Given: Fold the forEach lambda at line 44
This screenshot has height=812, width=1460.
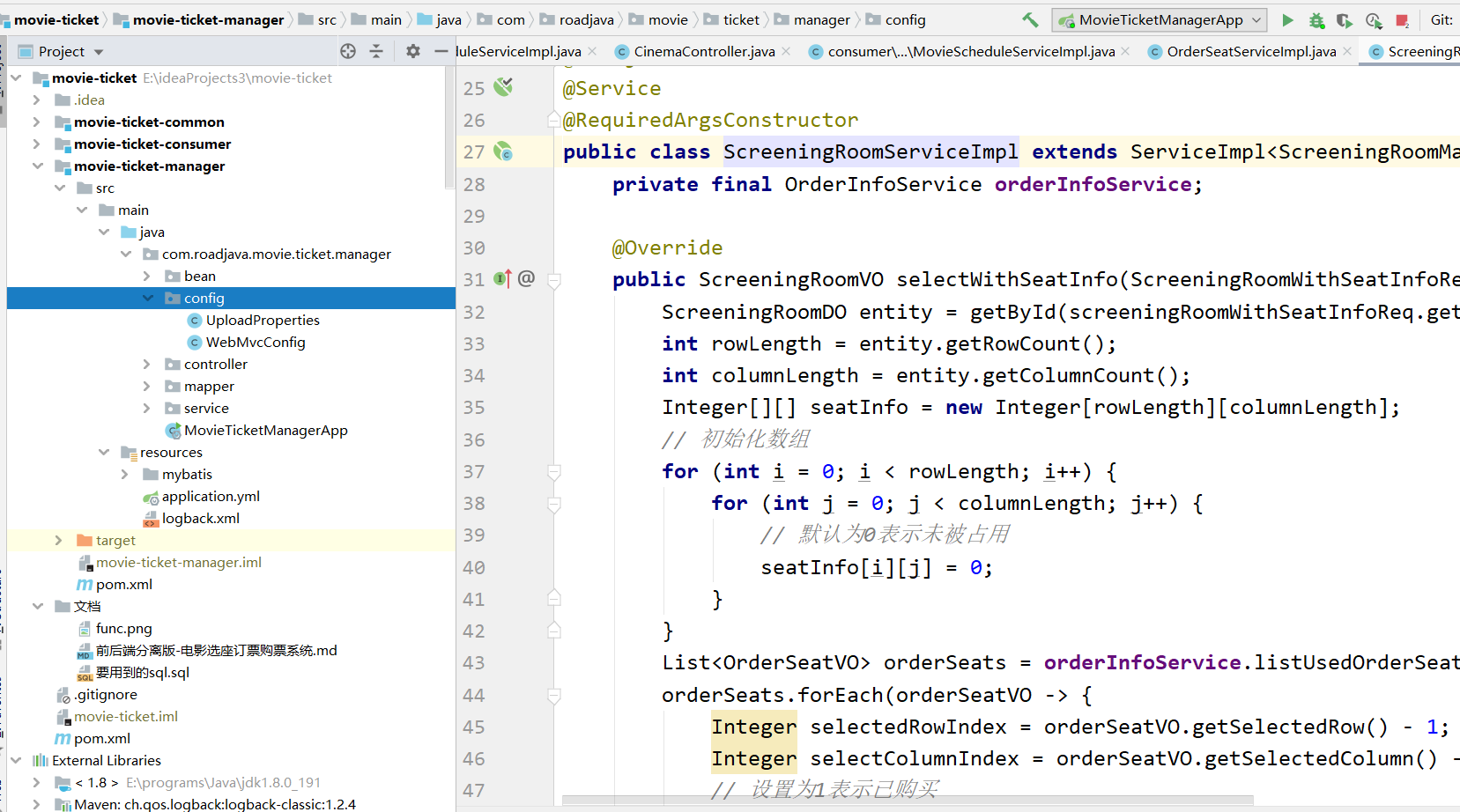Looking at the screenshot, I should coord(554,696).
